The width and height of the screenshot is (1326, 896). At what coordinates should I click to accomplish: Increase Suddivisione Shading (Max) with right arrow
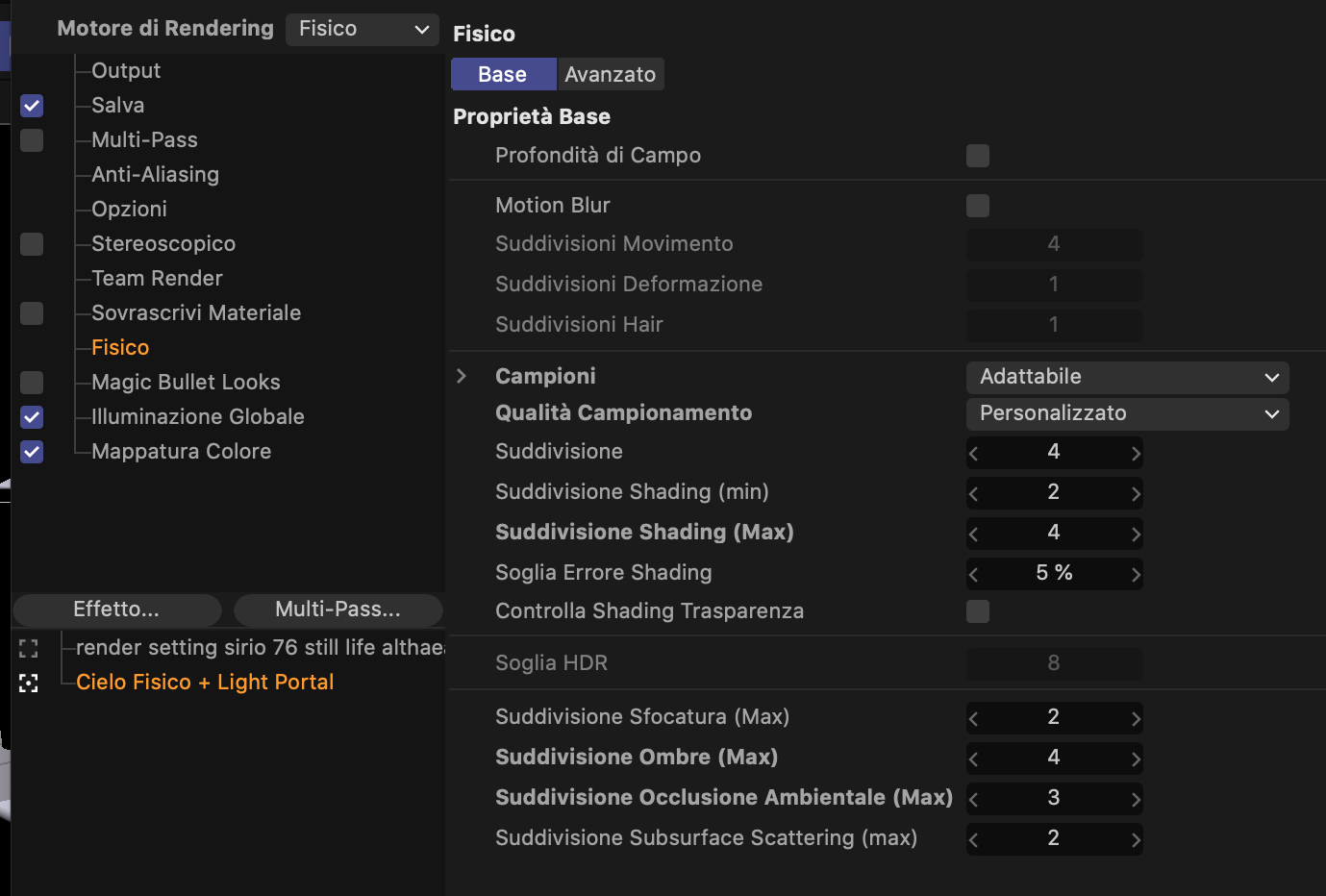[1136, 534]
